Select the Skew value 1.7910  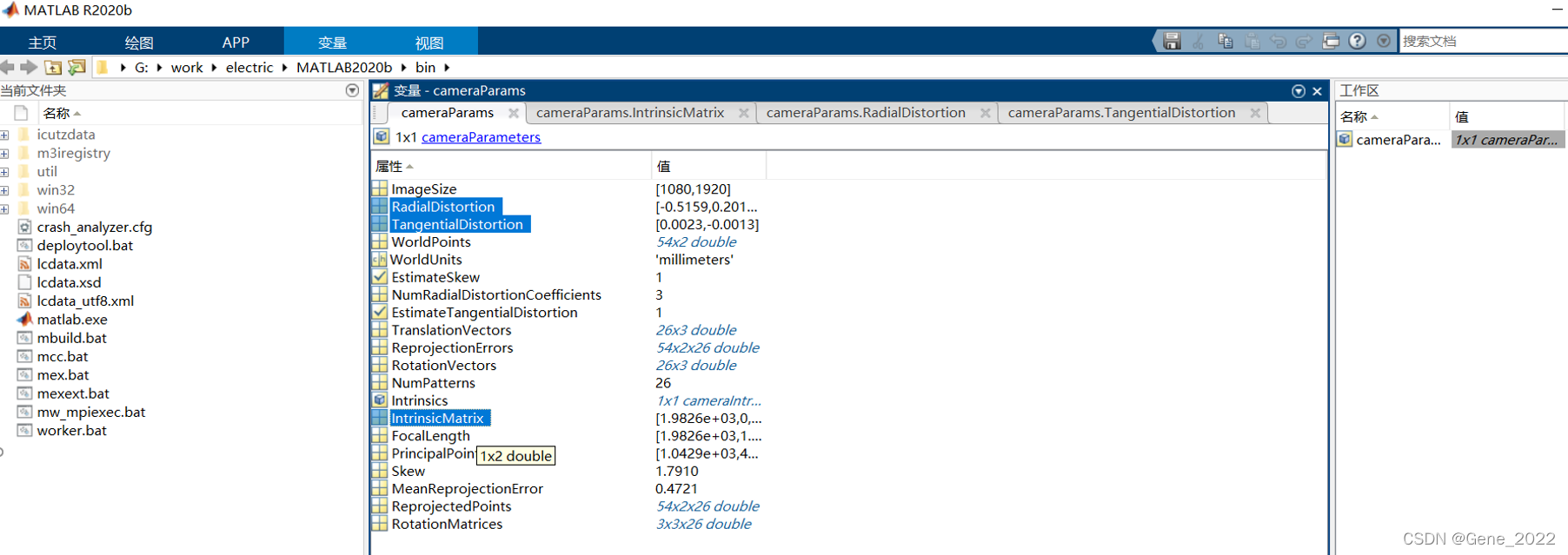click(677, 471)
